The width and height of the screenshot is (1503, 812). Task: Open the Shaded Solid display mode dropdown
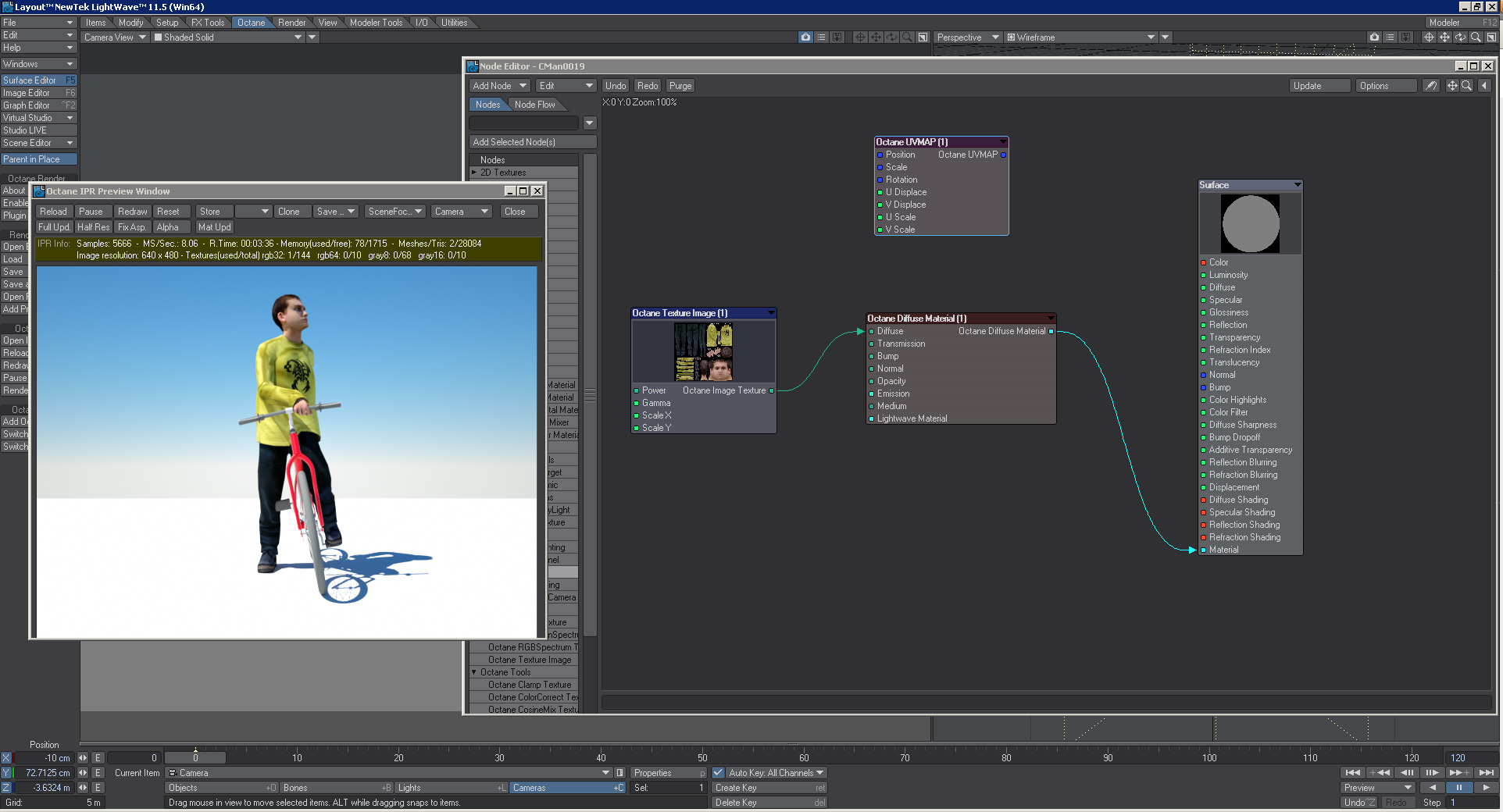pos(227,37)
